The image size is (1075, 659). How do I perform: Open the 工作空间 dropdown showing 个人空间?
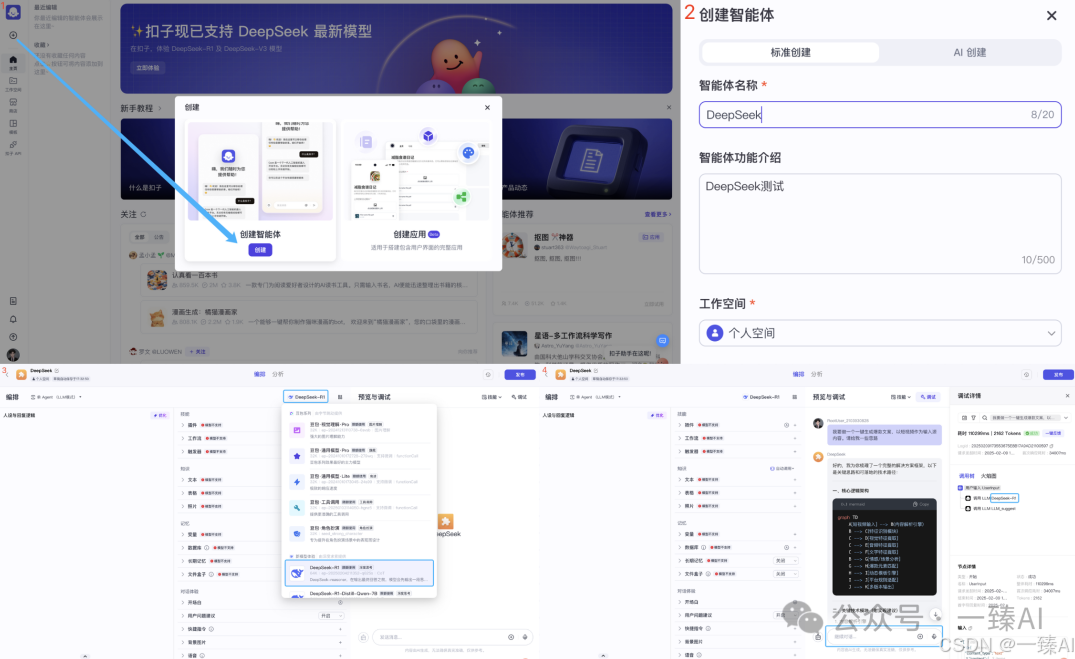[x=880, y=333]
